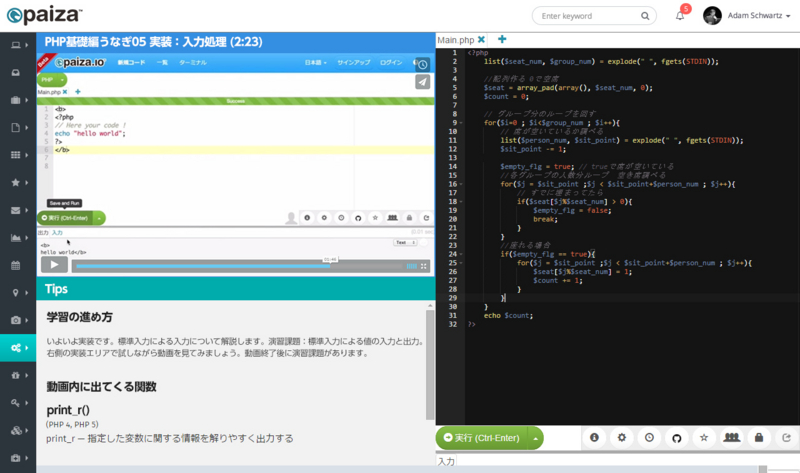
Task: Click the print_r() heading in Tips
Action: coord(68,410)
